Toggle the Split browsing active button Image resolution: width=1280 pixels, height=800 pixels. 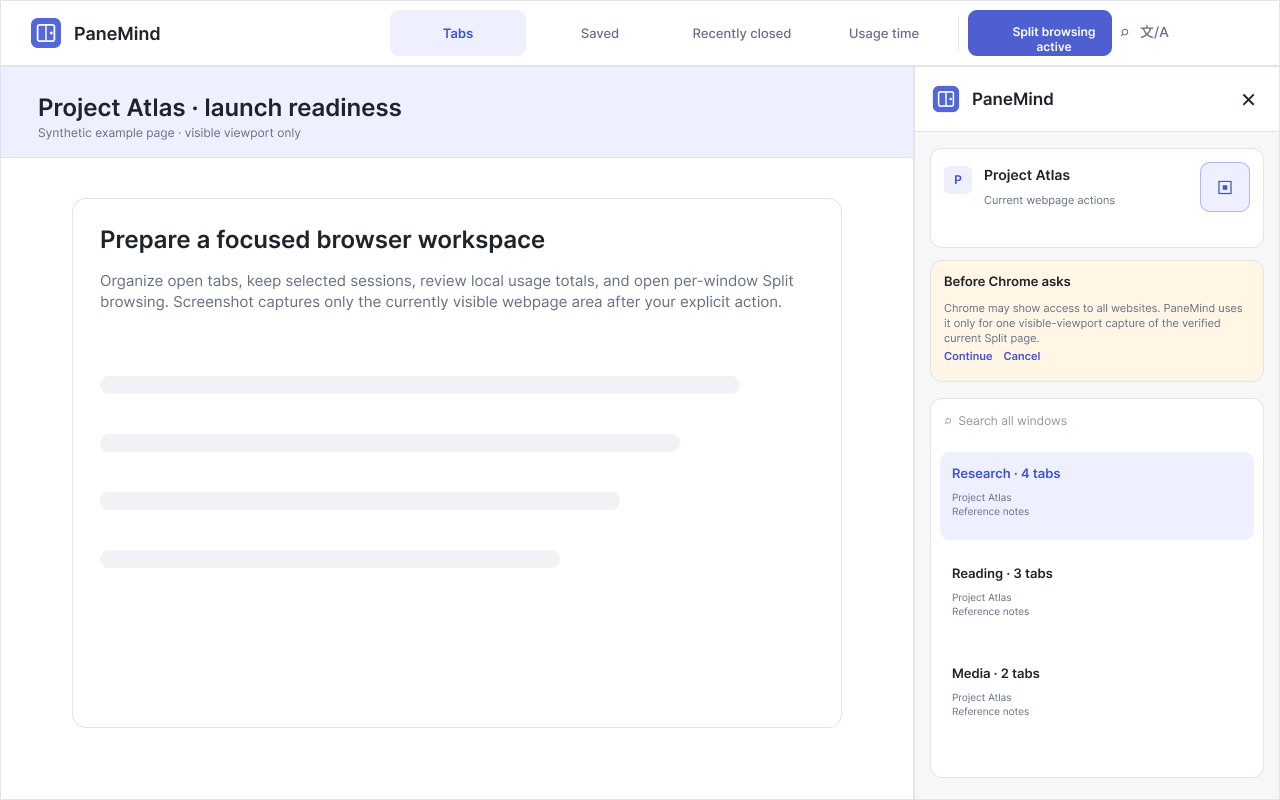pos(1040,33)
